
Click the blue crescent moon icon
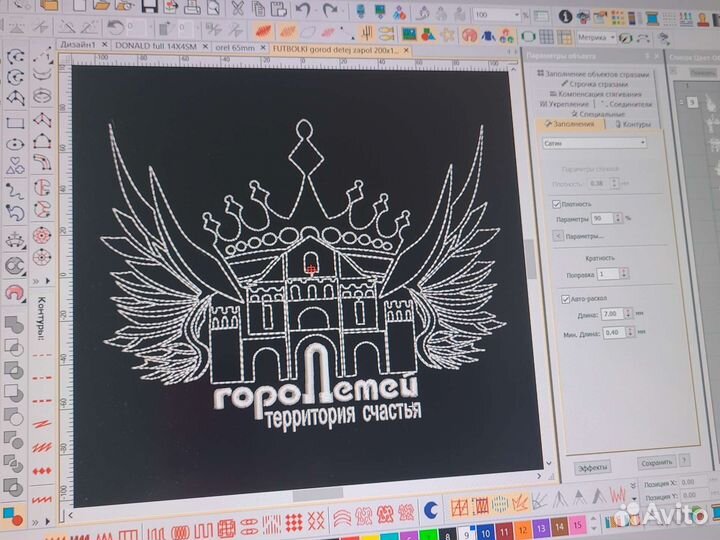(x=430, y=510)
